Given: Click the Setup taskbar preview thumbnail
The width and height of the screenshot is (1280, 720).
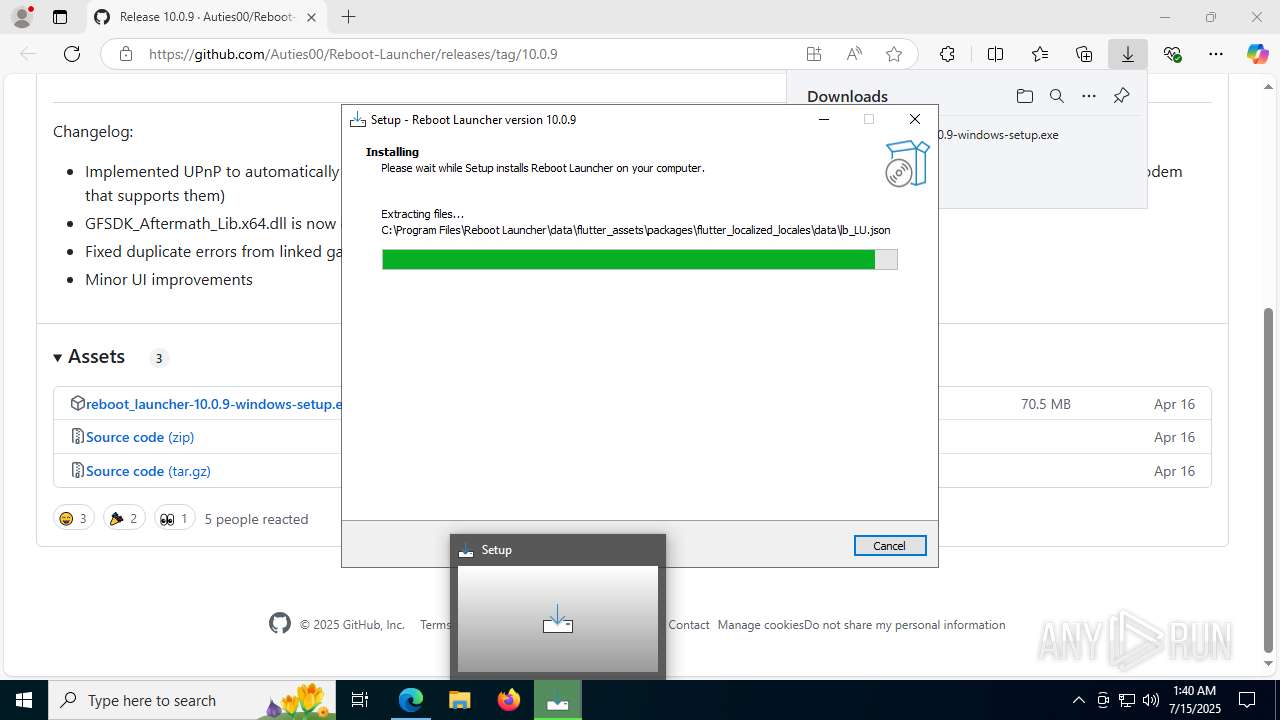Looking at the screenshot, I should pos(558,619).
